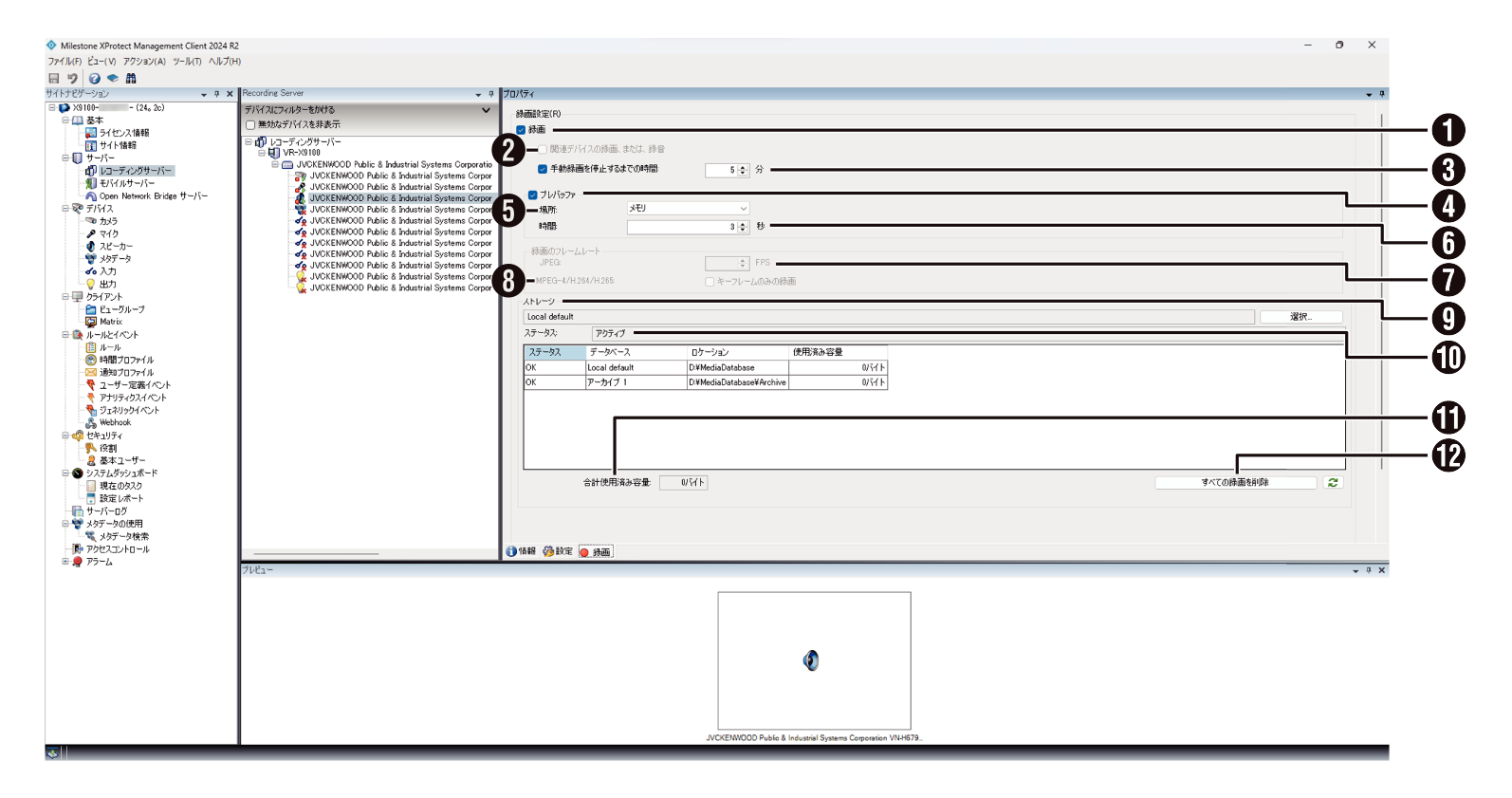This screenshot has height=798, width=1512.
Task: Open サイト情報 in site navigation
Action: 118,145
